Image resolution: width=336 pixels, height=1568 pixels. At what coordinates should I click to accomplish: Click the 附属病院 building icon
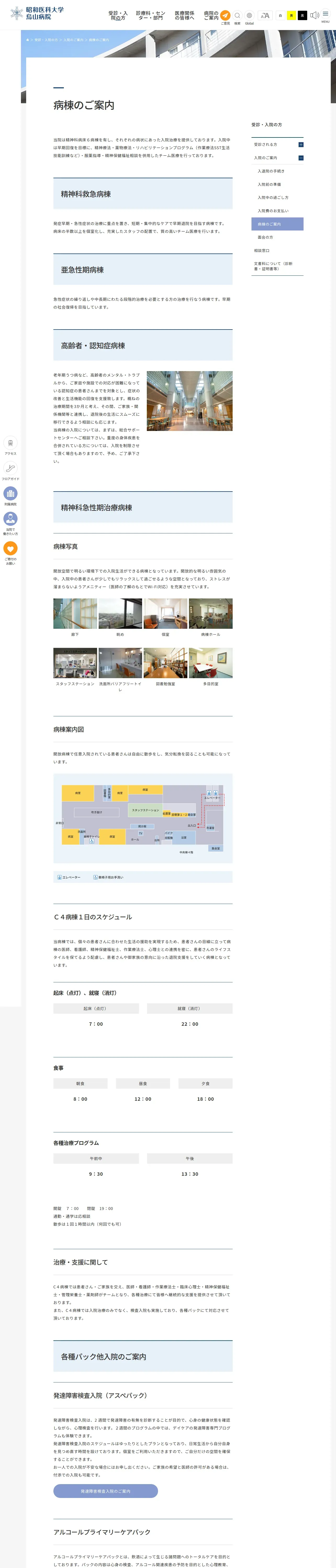pyautogui.click(x=10, y=494)
